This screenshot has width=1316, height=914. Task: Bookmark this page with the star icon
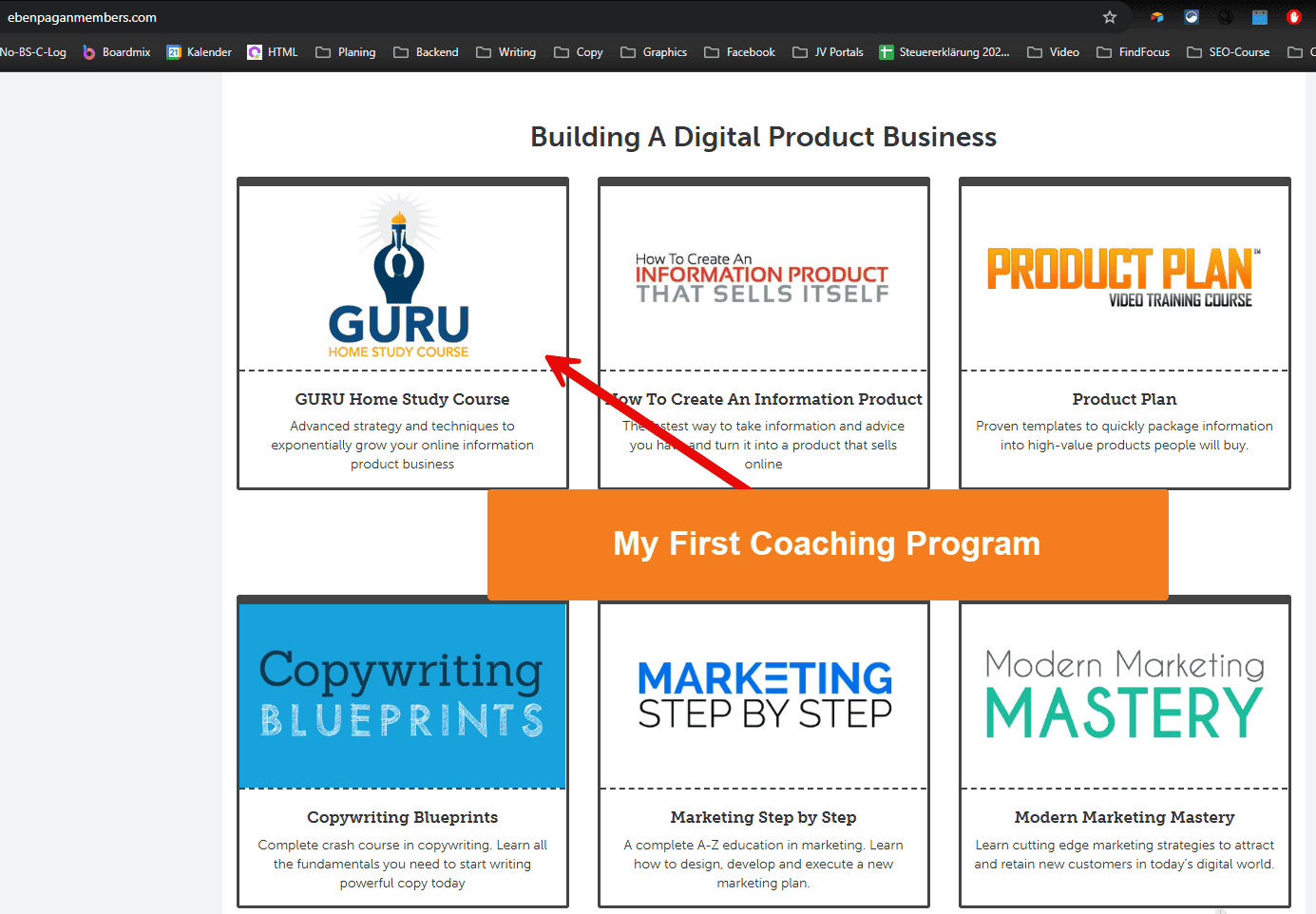coord(1110,17)
